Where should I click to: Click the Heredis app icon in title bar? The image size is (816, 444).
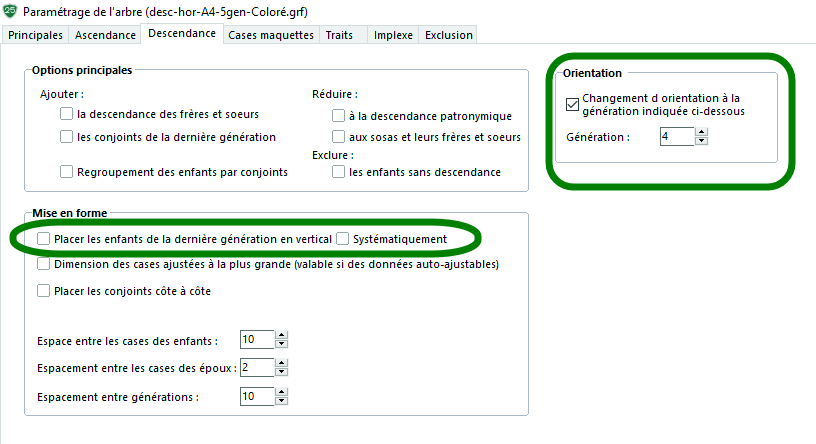pos(10,10)
